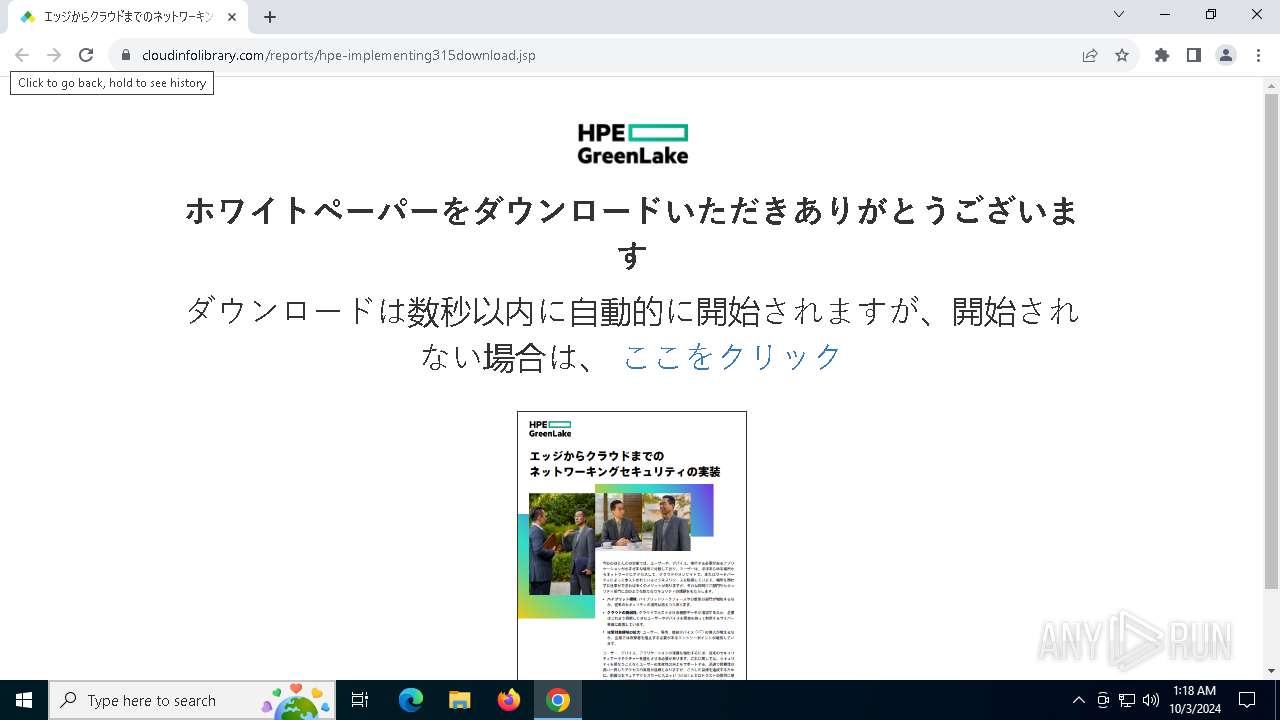Click the forward navigation arrow

[54, 55]
